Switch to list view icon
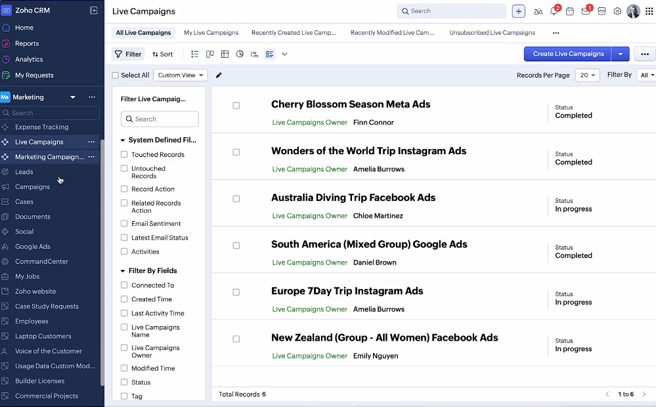This screenshot has height=407, width=656. tap(195, 54)
